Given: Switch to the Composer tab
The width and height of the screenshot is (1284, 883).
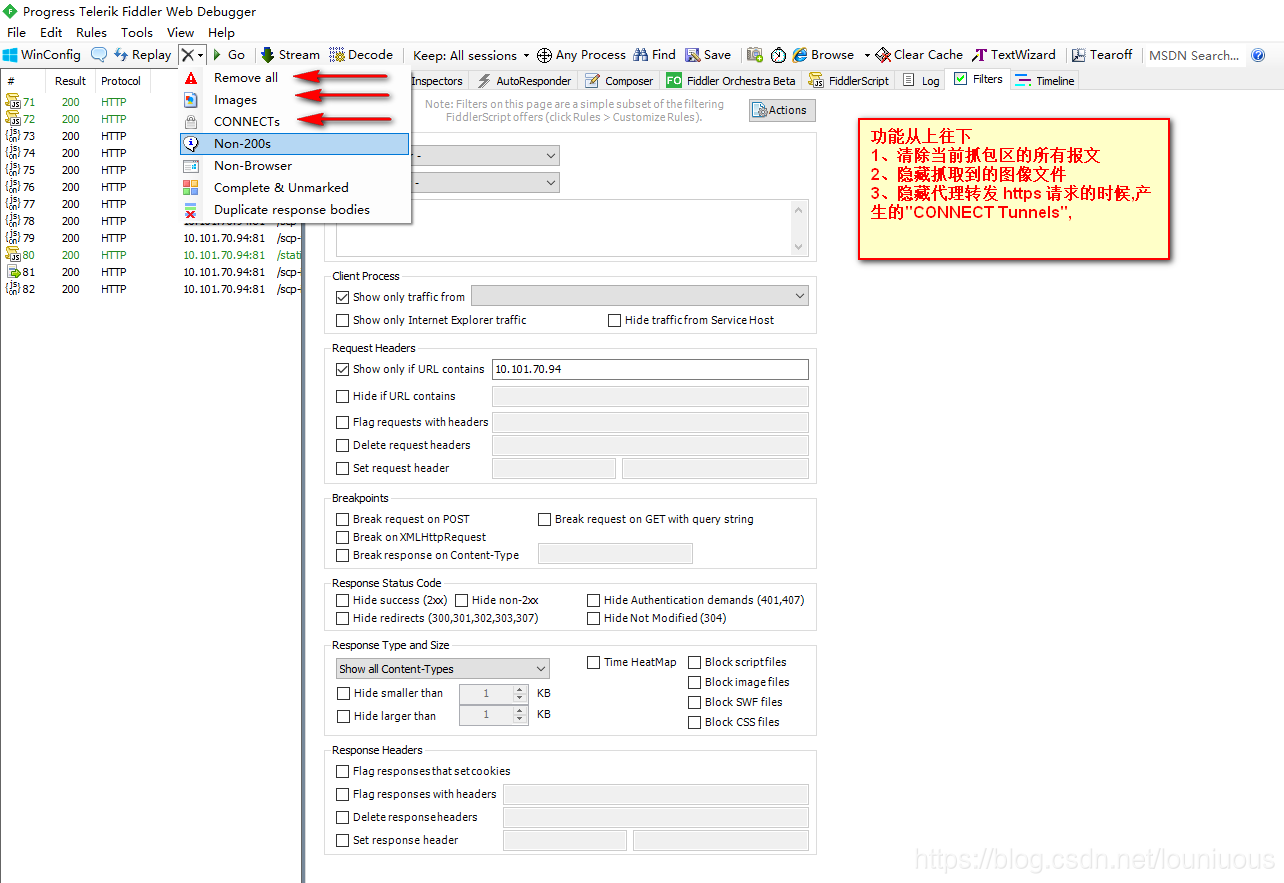Looking at the screenshot, I should [x=619, y=81].
